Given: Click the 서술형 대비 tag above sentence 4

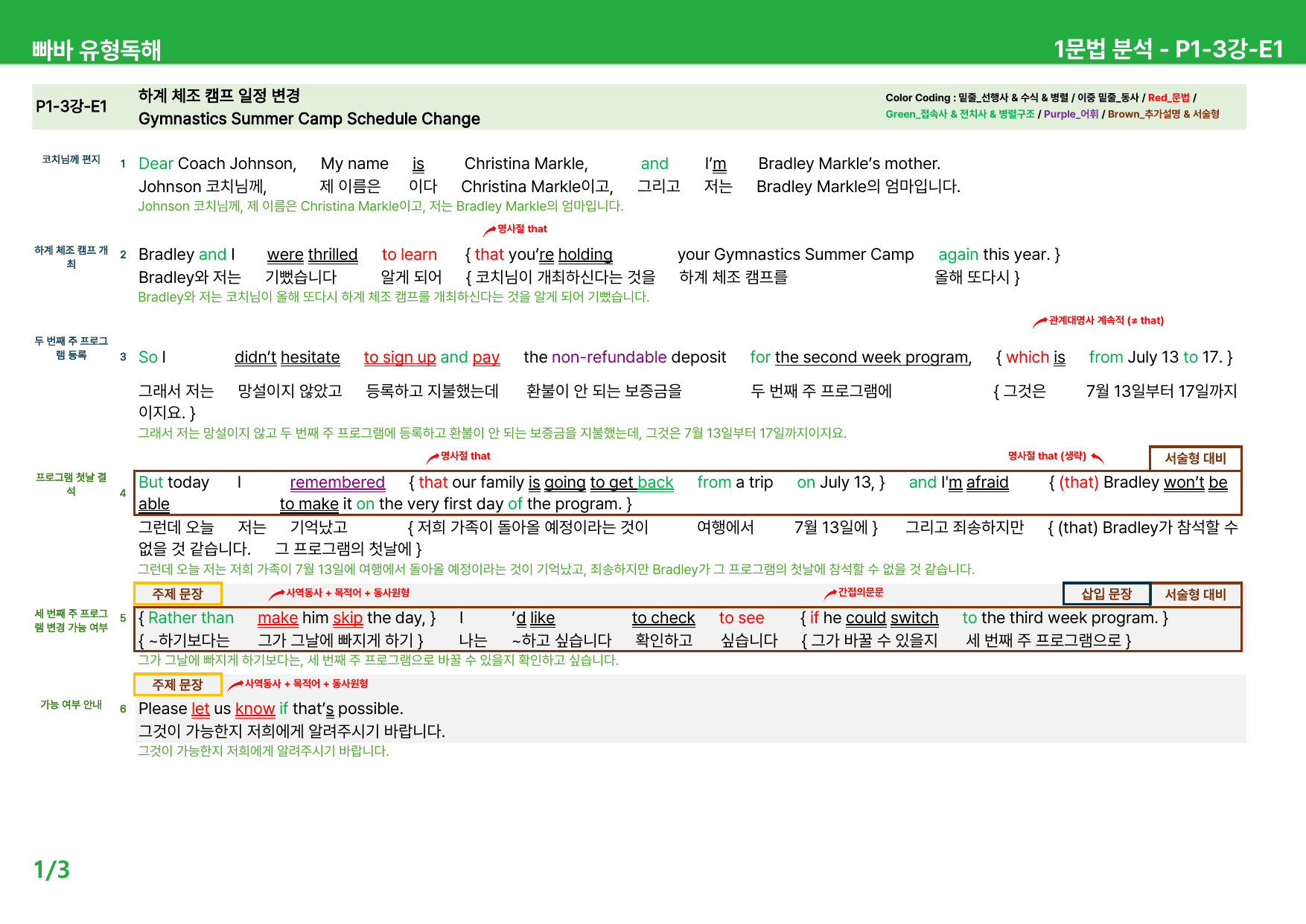Looking at the screenshot, I should 1195,458.
